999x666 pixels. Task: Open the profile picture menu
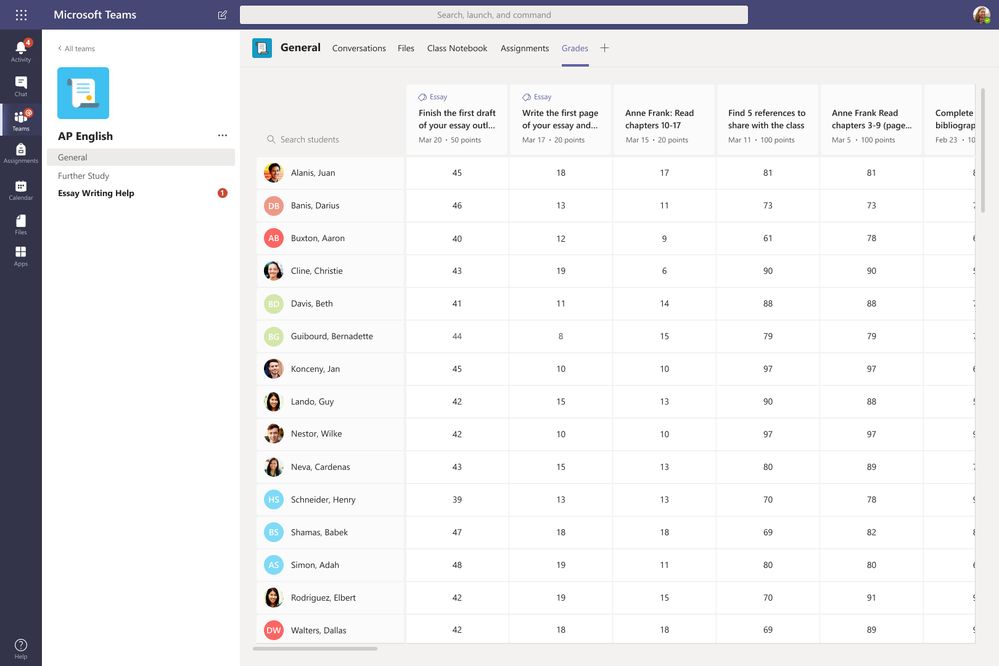[x=981, y=15]
